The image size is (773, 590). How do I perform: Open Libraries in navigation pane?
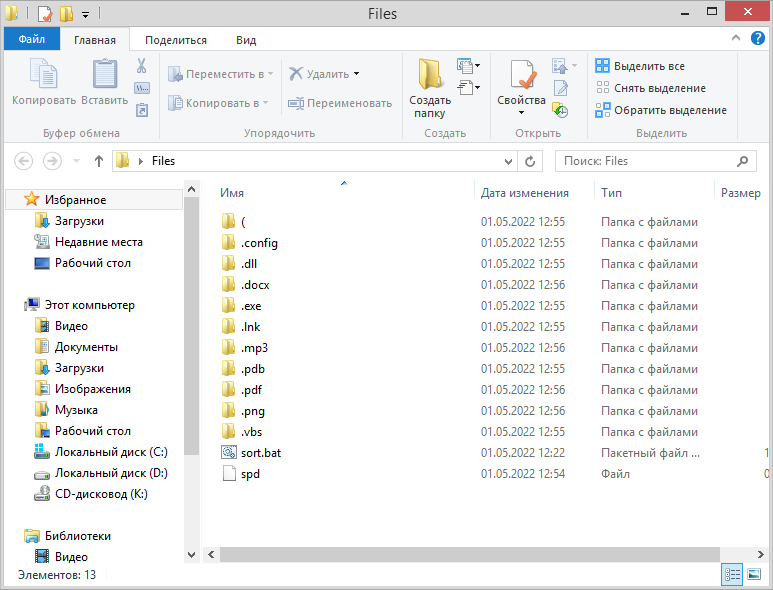(77, 536)
